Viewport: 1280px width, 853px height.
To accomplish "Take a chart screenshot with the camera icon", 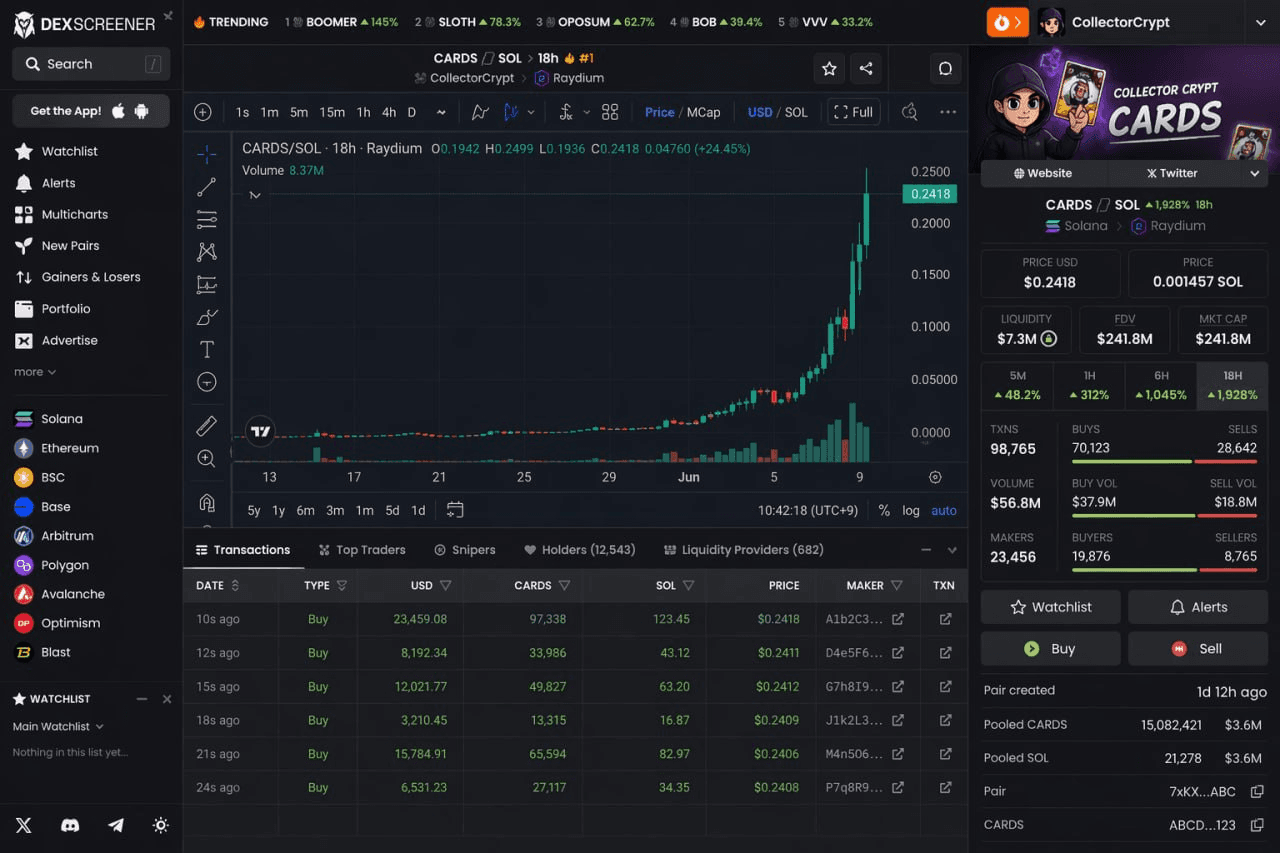I will (x=908, y=112).
